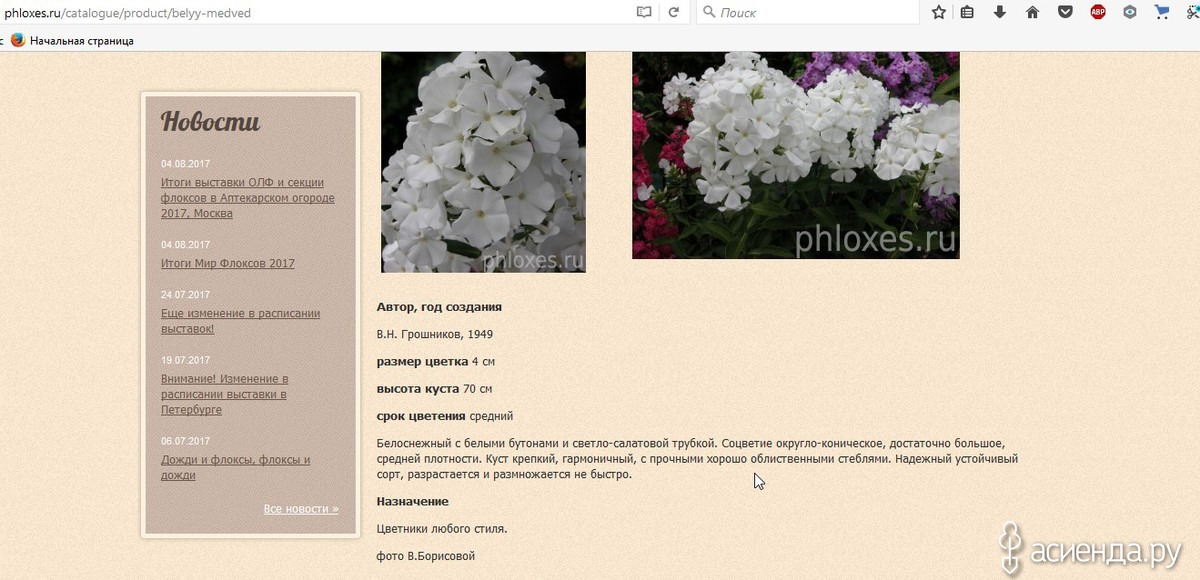
Task: Click the Назначение heading
Action: click(413, 501)
